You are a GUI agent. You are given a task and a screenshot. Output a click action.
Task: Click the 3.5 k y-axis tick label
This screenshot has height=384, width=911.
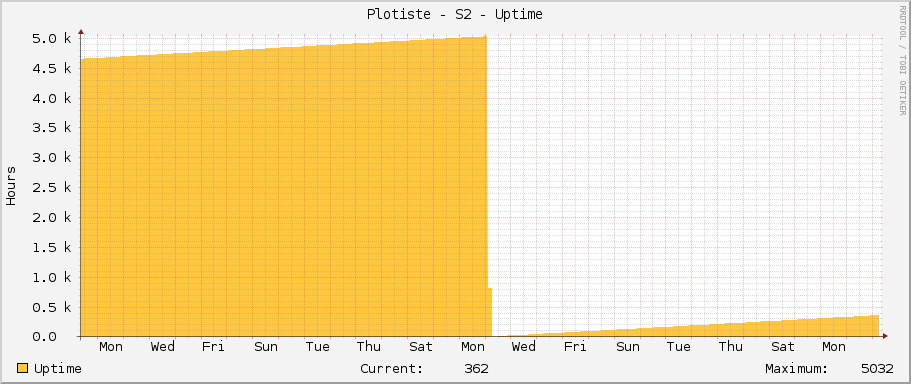pos(52,128)
